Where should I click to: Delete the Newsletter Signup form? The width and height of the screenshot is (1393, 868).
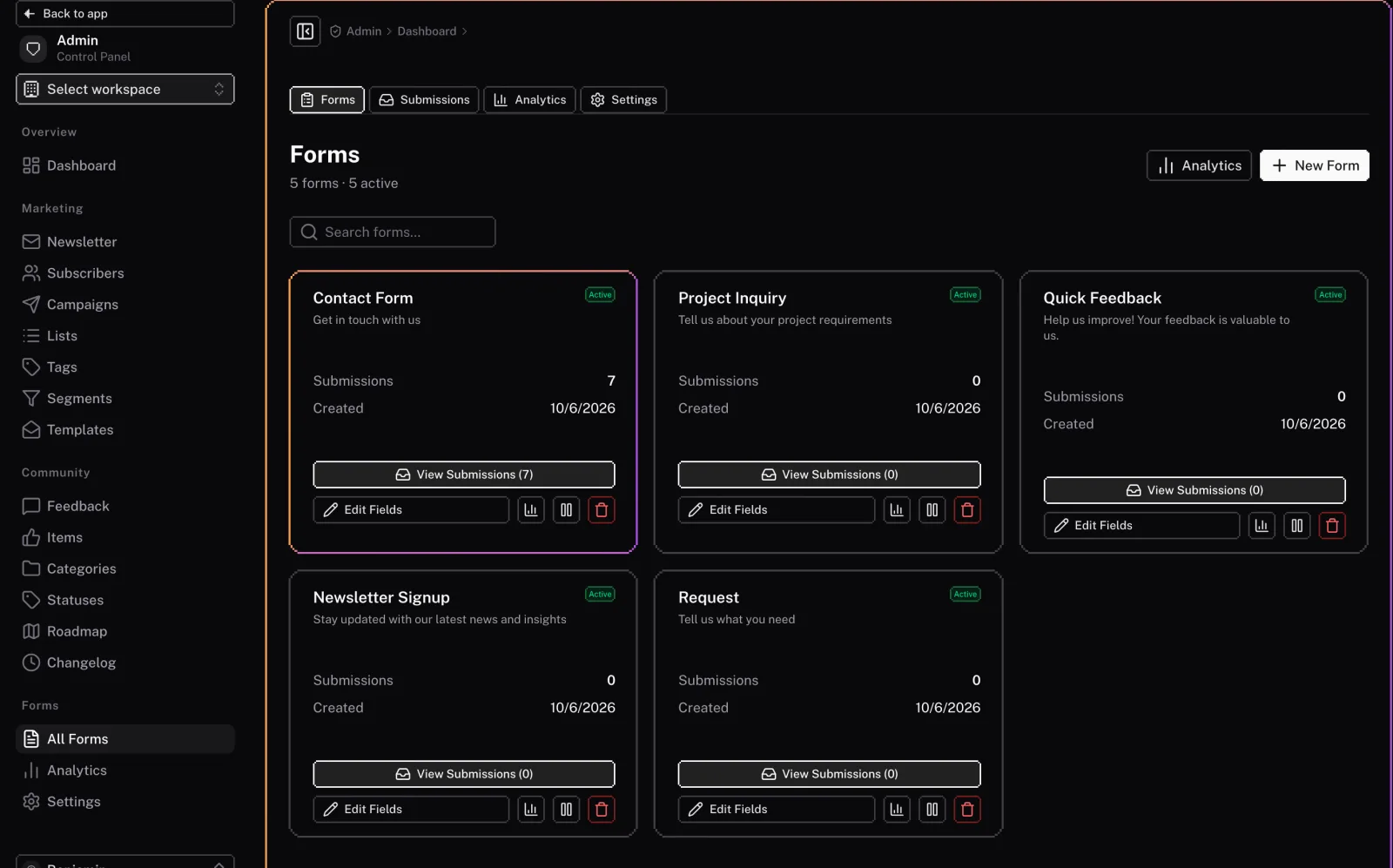(x=602, y=810)
